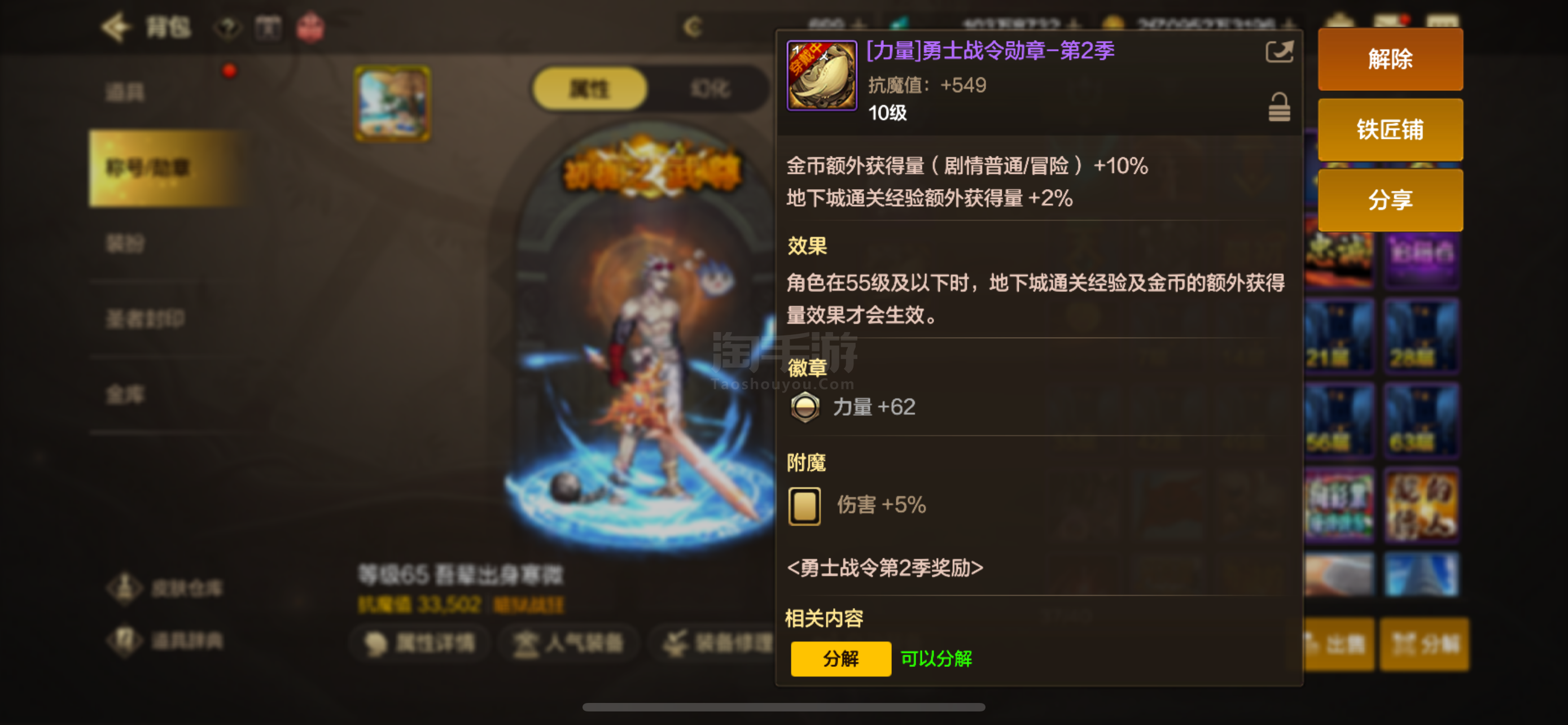1568x725 pixels.
Task: Switch to the blurred tab beside 属性
Action: pyautogui.click(x=709, y=89)
